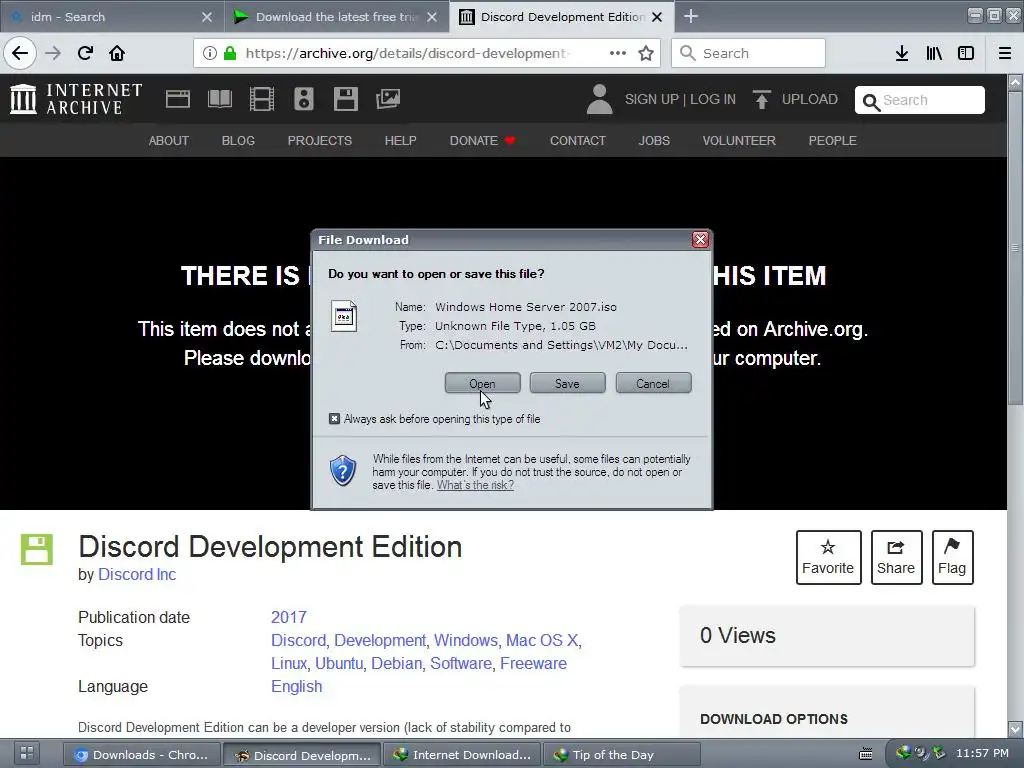1024x768 pixels.
Task: Open the Video filmstrip icon
Action: pyautogui.click(x=262, y=99)
